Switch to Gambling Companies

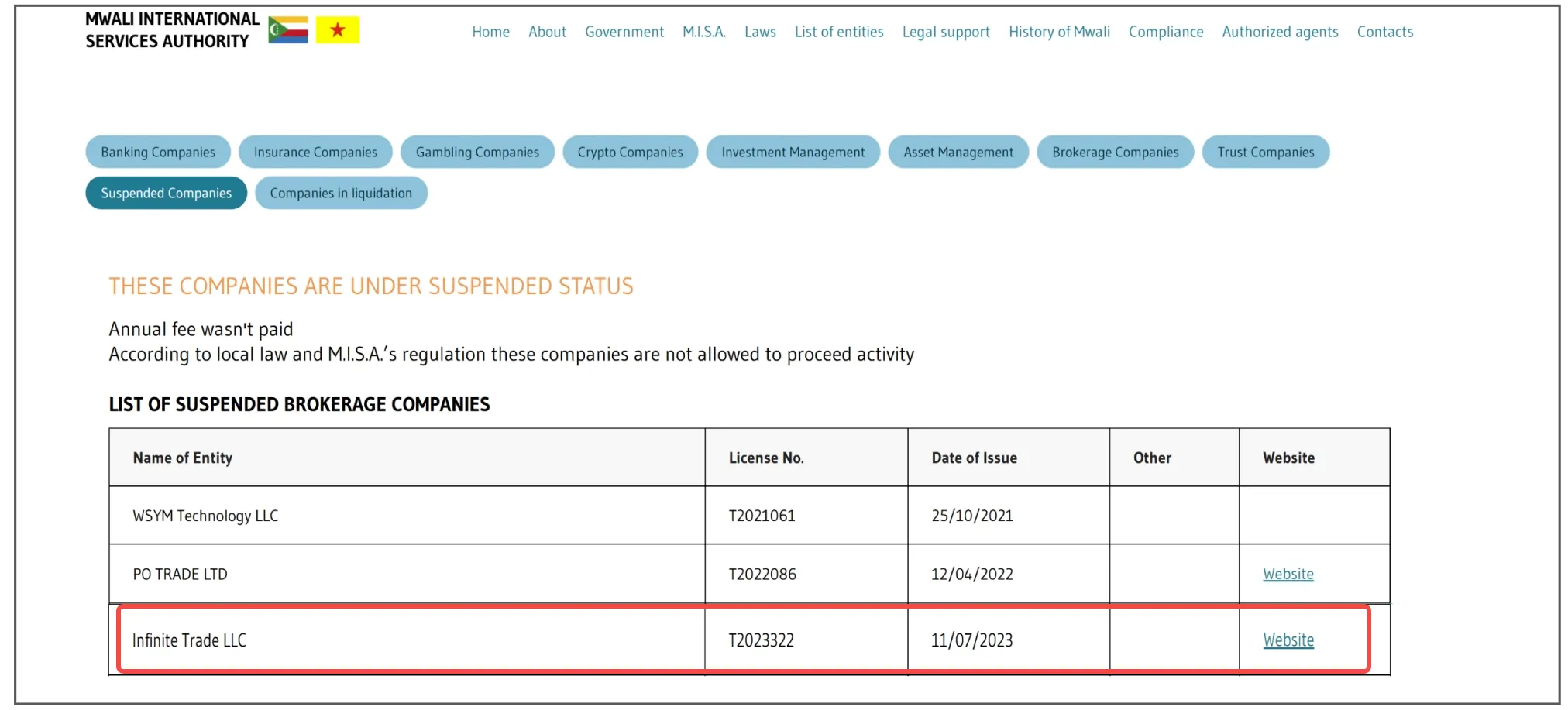477,152
